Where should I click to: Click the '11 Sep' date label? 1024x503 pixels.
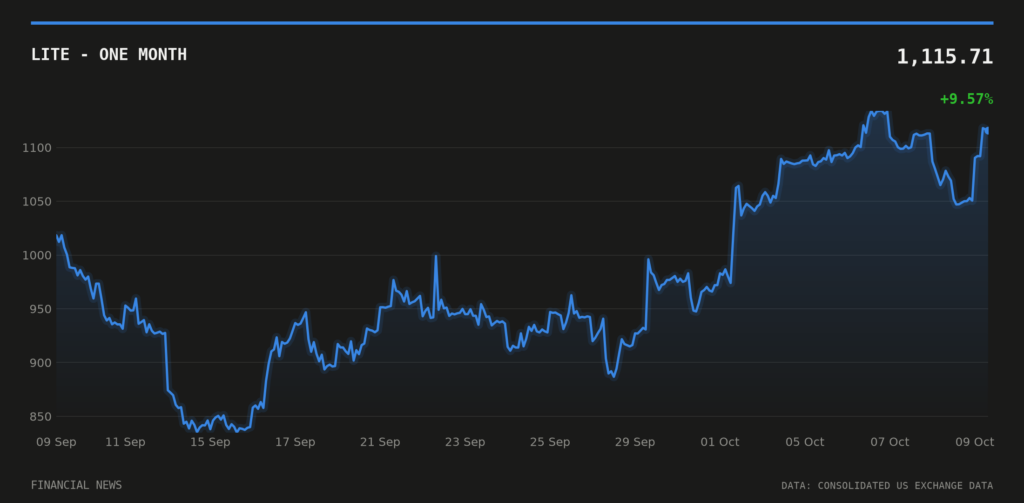pos(125,442)
